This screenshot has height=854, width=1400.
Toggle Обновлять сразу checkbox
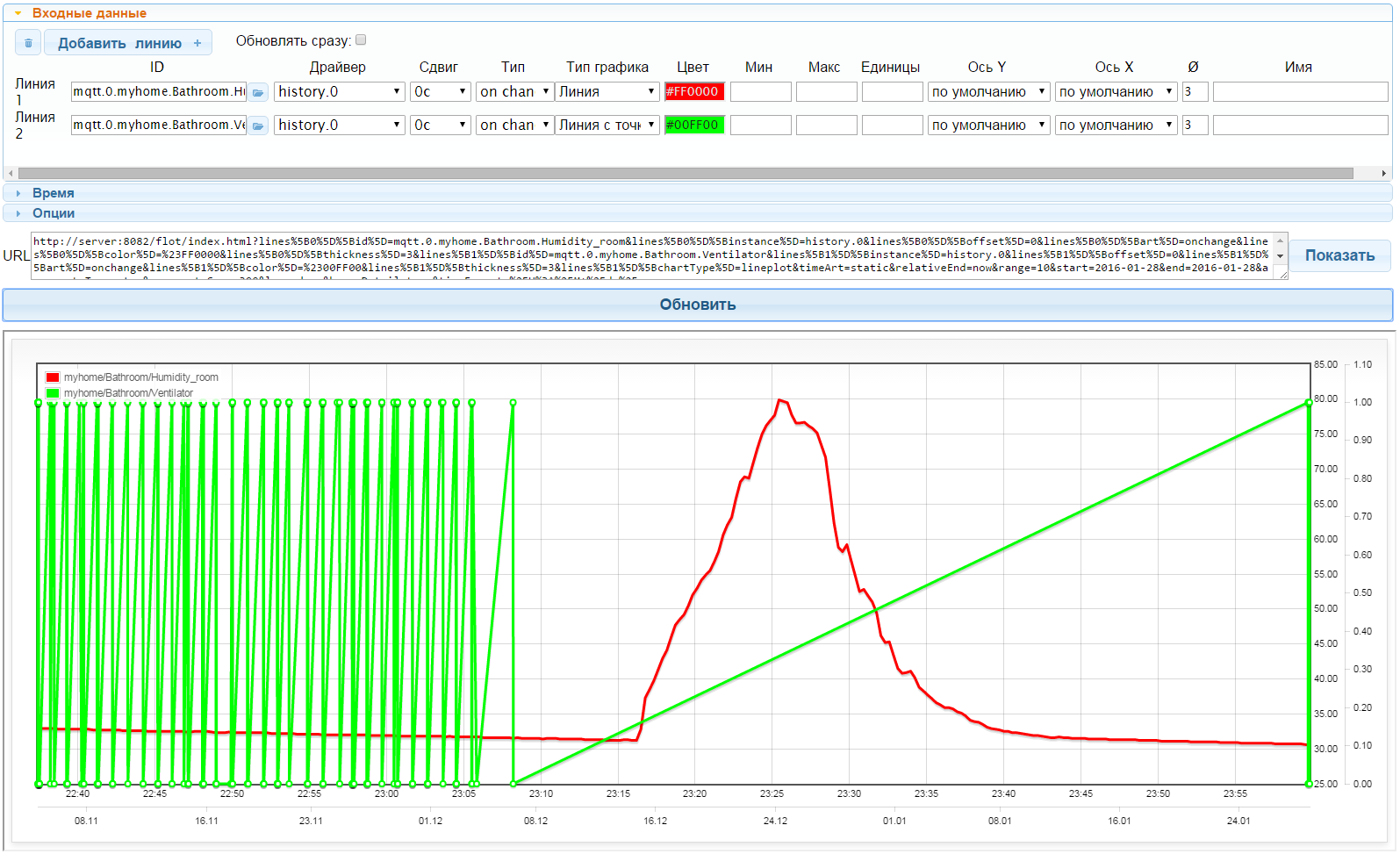click(x=361, y=39)
